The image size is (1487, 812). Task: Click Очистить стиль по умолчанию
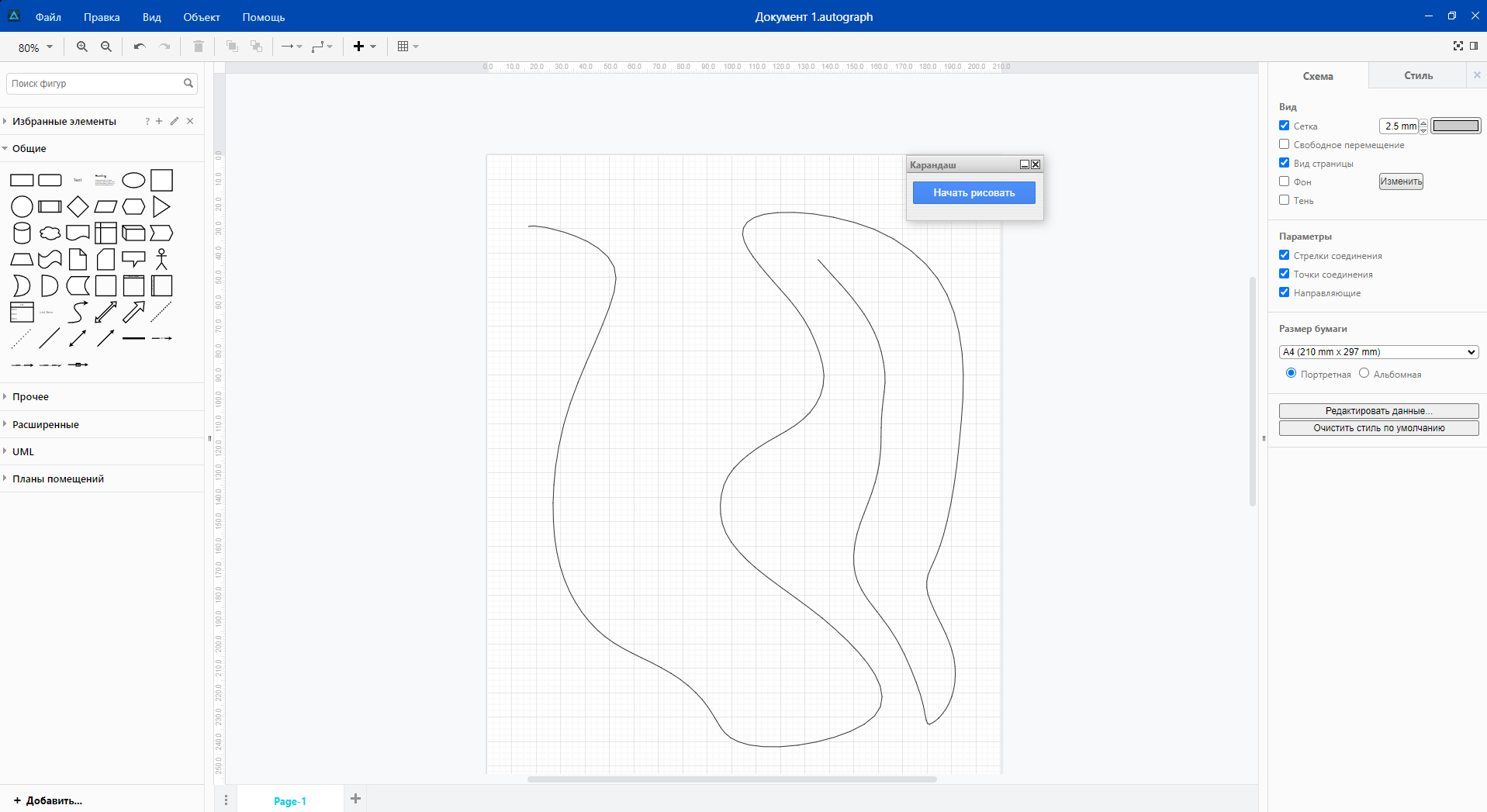1378,428
